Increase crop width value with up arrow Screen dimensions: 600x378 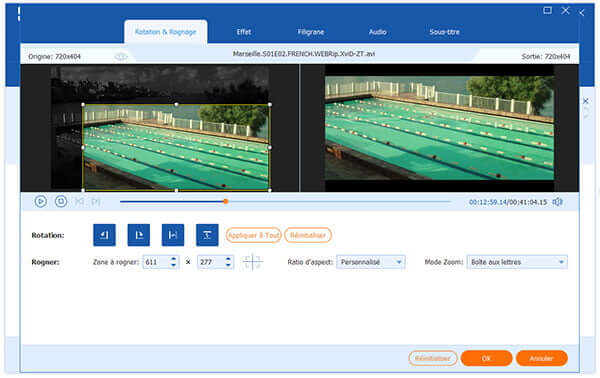173,259
